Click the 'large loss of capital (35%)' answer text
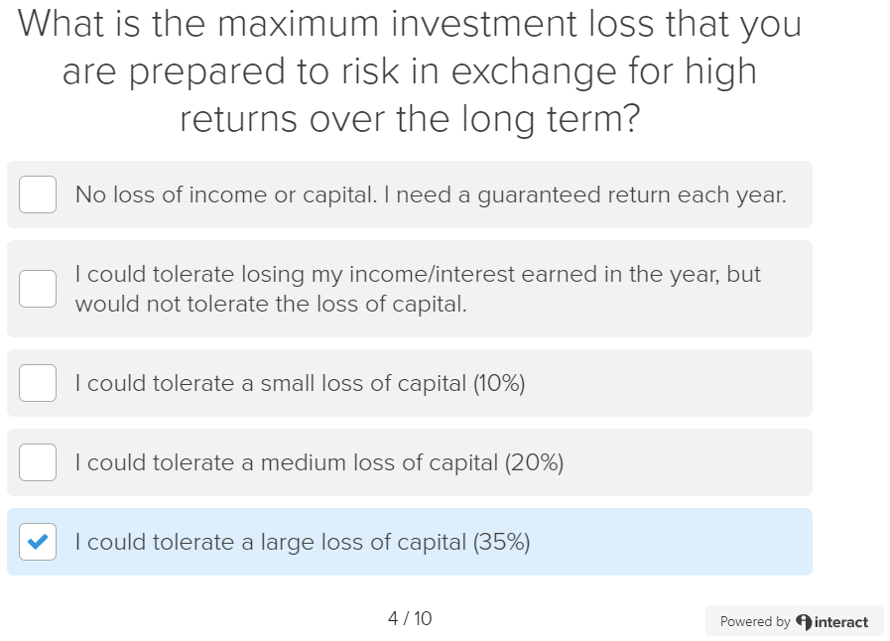The width and height of the screenshot is (890, 641). [x=303, y=542]
